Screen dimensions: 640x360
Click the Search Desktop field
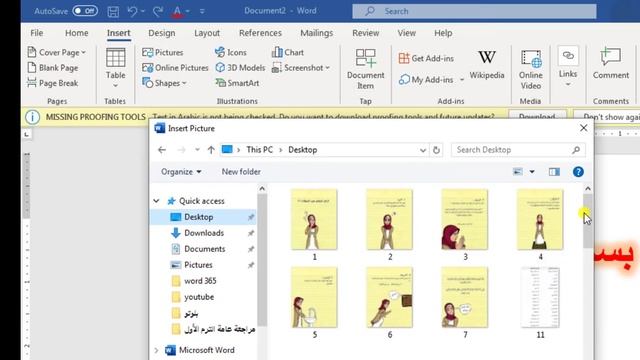518,150
